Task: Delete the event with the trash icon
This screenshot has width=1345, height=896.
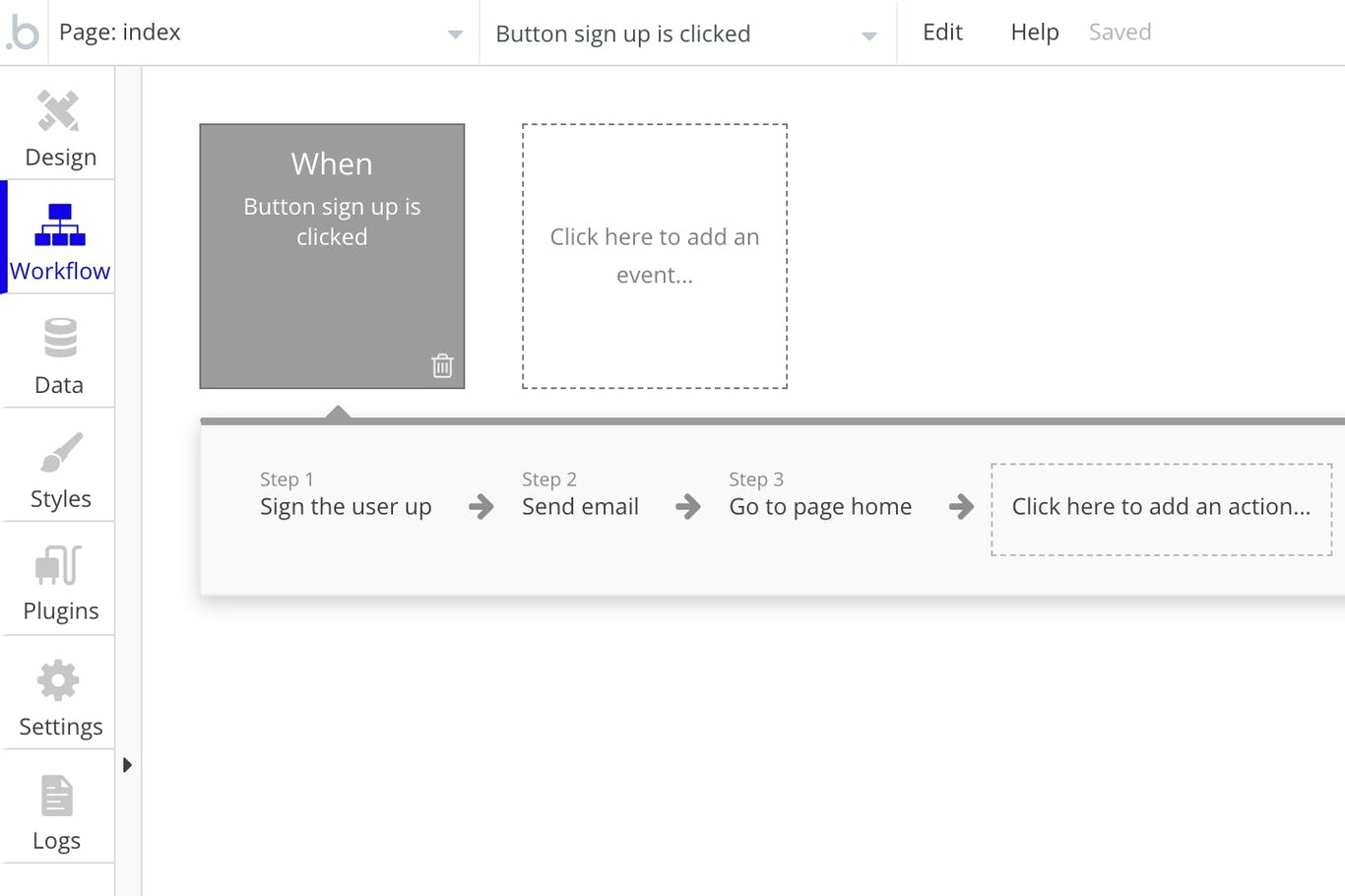Action: (x=442, y=365)
